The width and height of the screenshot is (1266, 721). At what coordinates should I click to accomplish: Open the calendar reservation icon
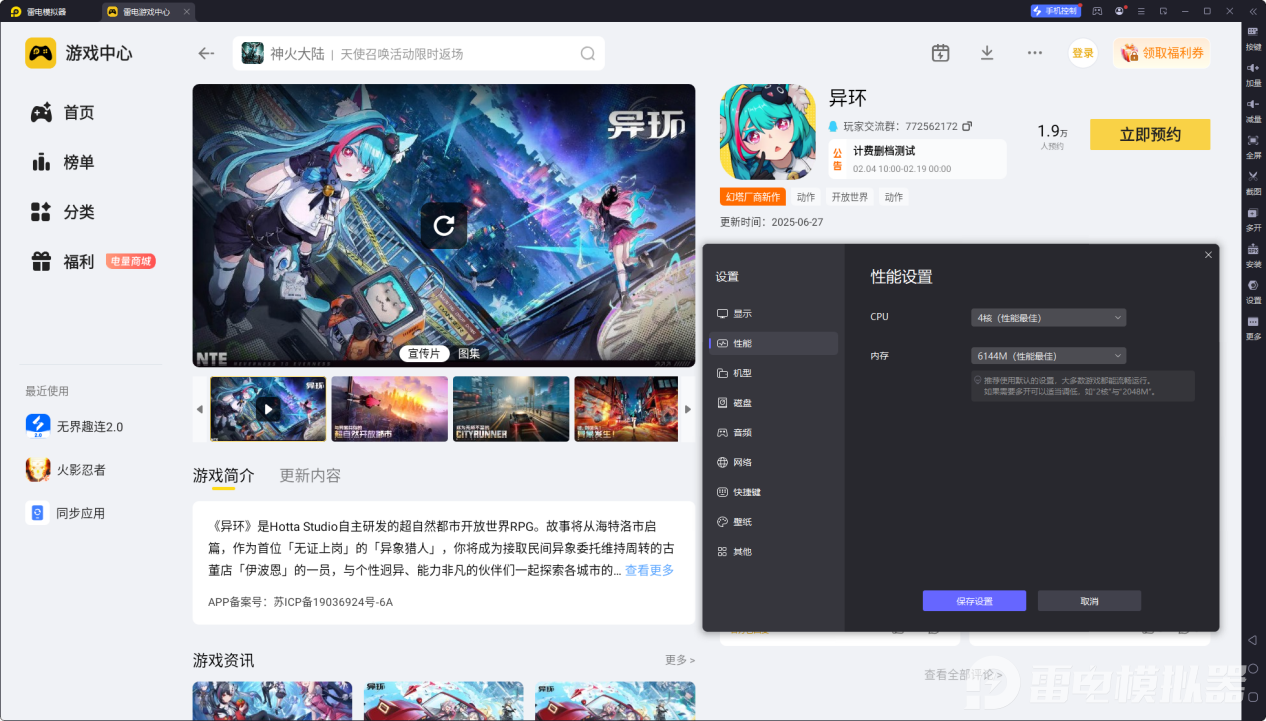(x=940, y=53)
